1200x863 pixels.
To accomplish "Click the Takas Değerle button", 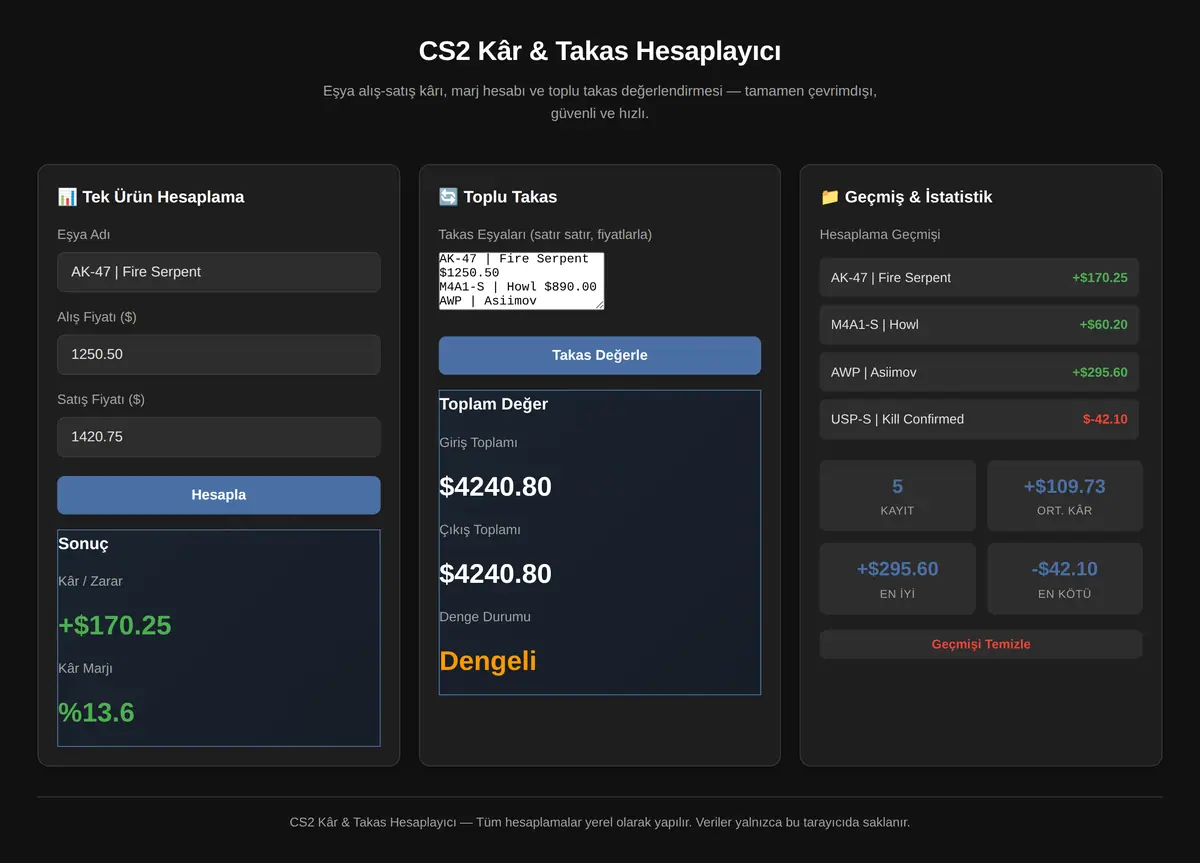I will 600,355.
